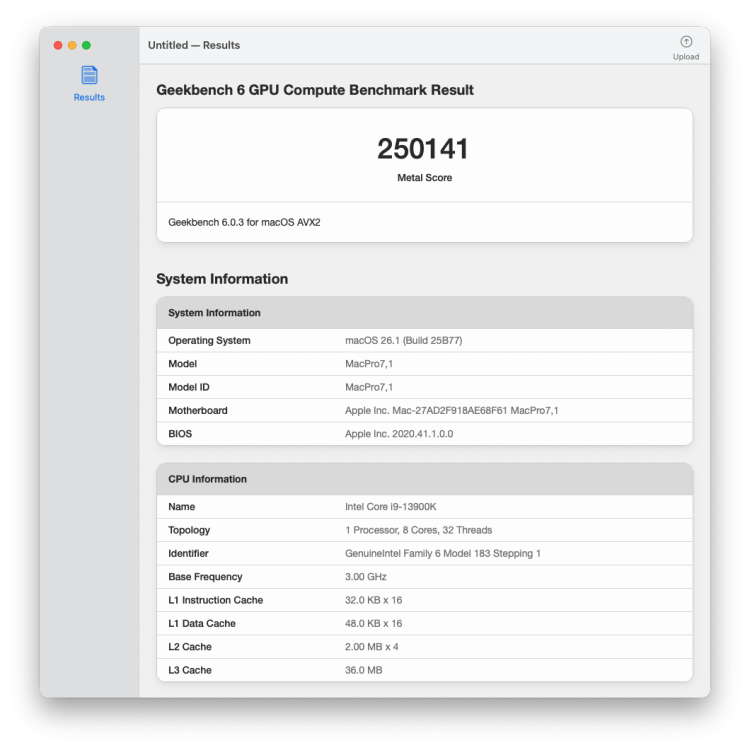The height and width of the screenshot is (750, 750).
Task: Click the MacPro7,1 value in Model row
Action: click(x=369, y=364)
